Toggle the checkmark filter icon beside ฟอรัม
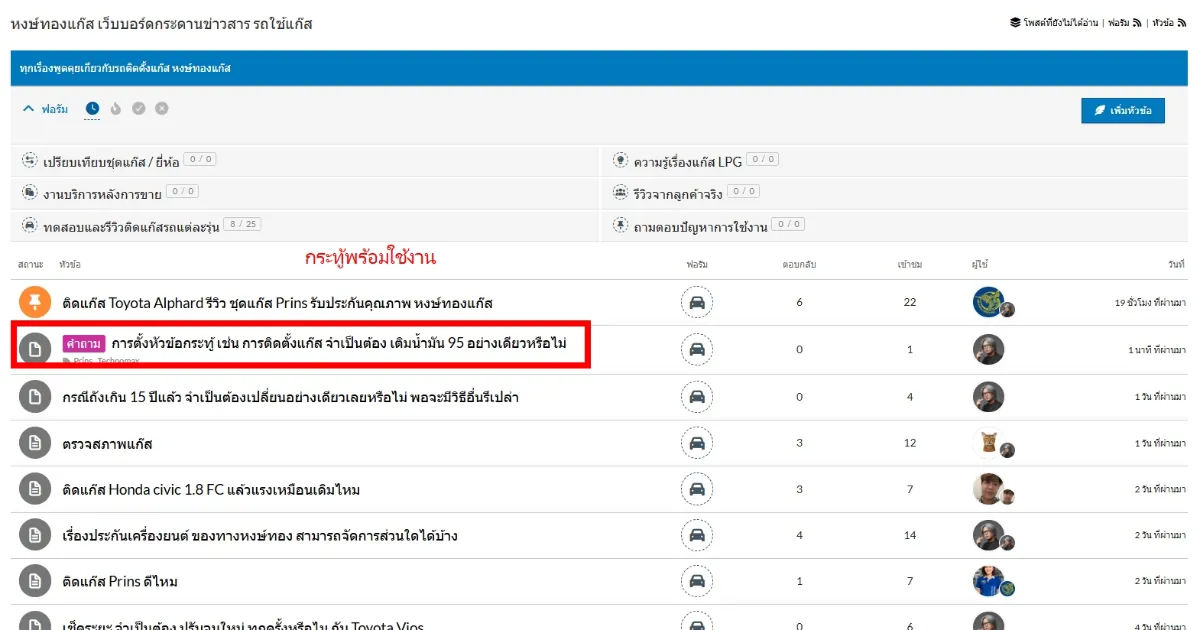This screenshot has width=1200, height=630. 139,109
